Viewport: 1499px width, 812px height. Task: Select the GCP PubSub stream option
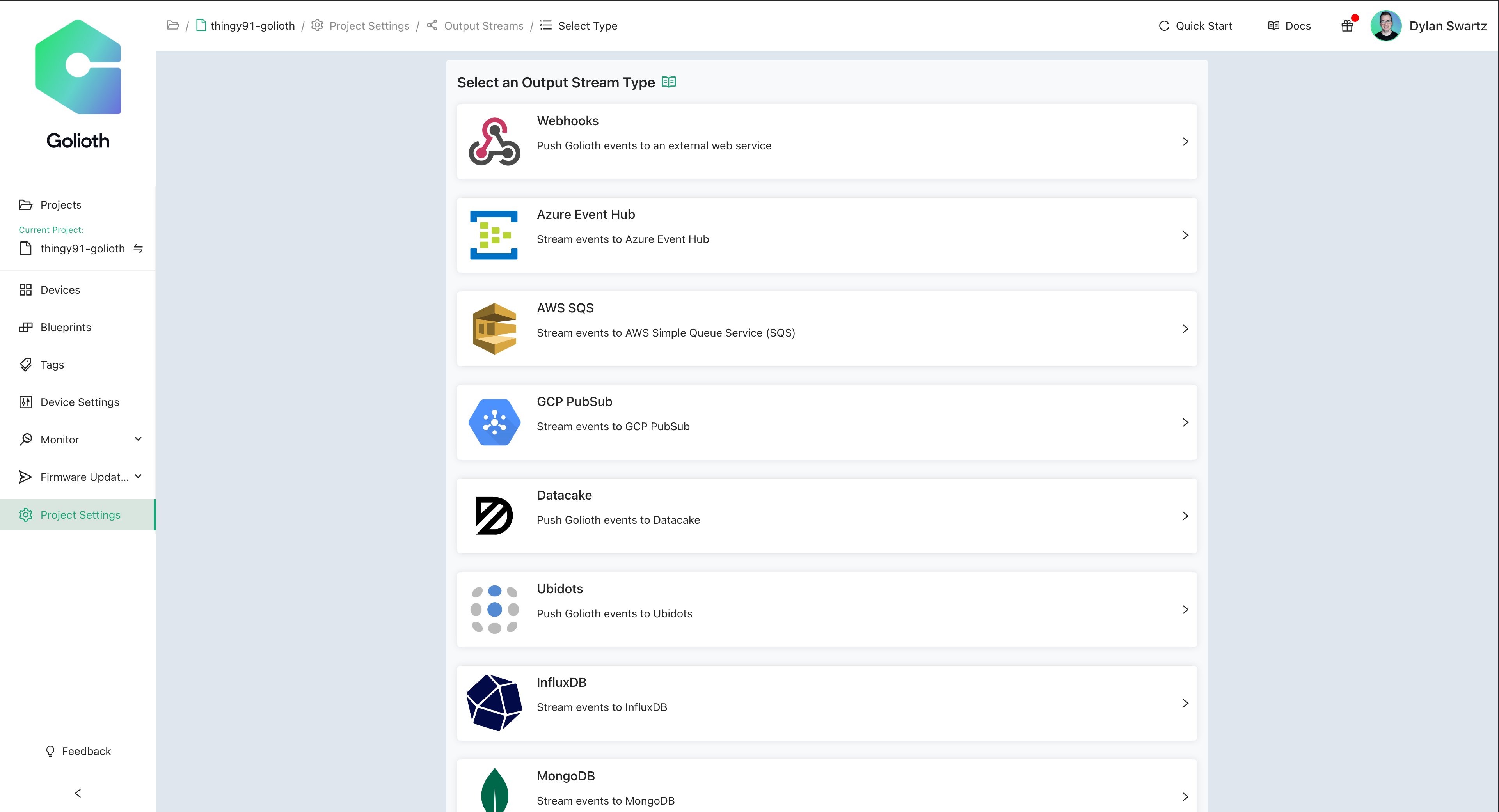(x=826, y=422)
